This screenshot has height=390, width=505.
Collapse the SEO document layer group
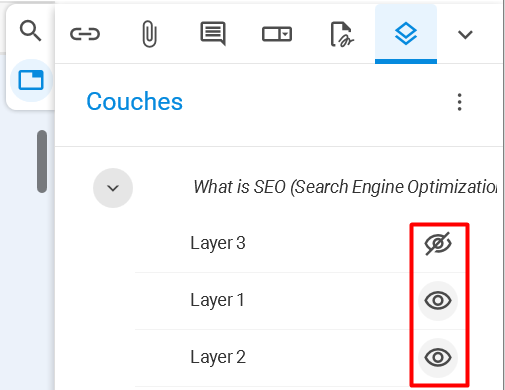point(113,188)
